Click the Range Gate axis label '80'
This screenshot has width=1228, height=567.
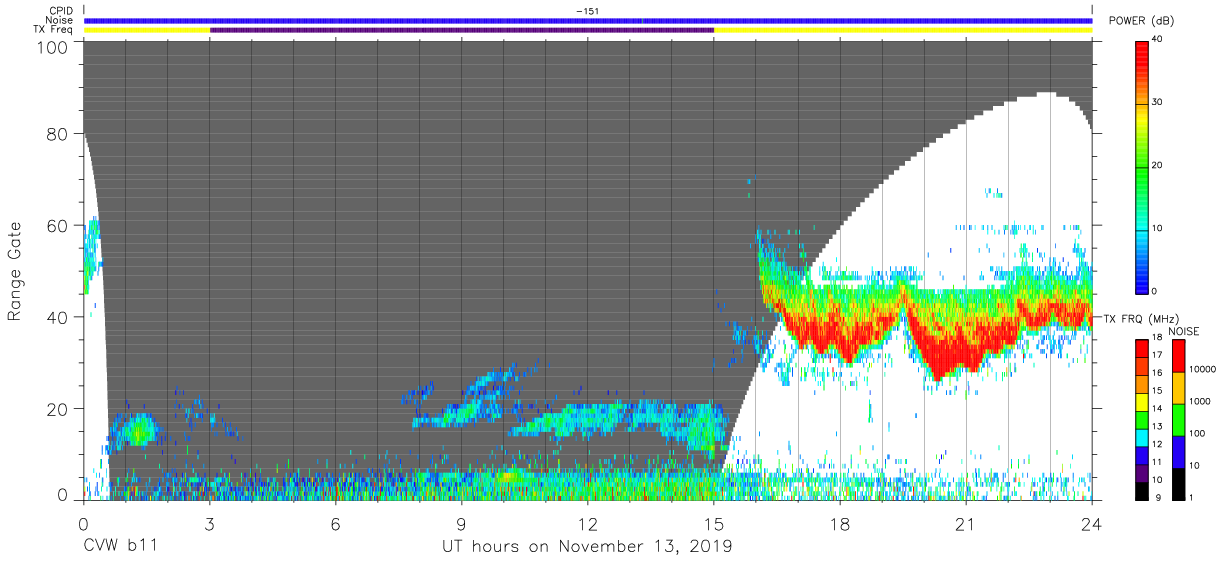tap(57, 134)
